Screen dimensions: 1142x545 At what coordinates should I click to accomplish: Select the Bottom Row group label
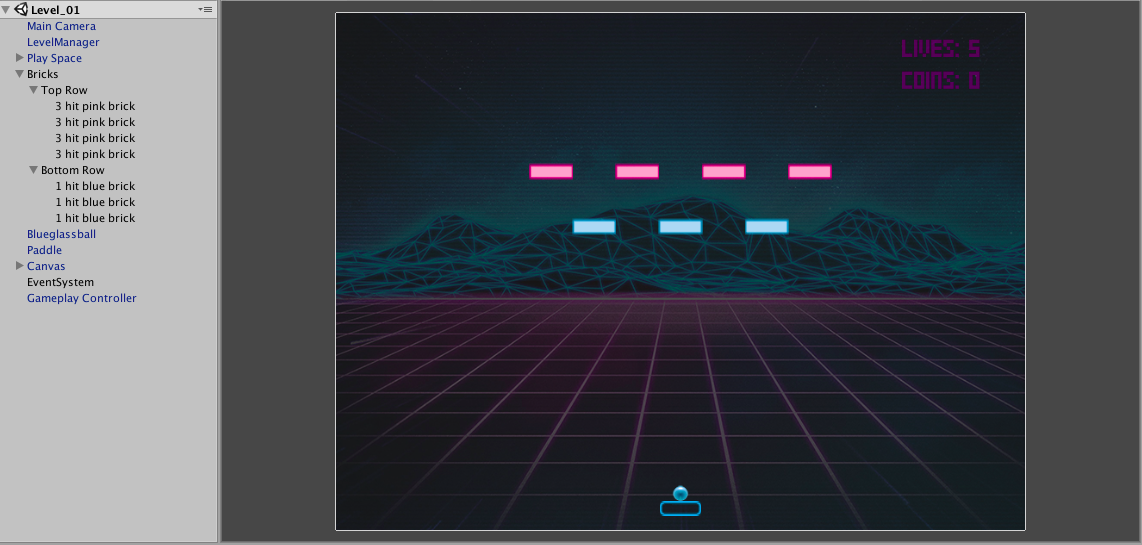tap(73, 170)
